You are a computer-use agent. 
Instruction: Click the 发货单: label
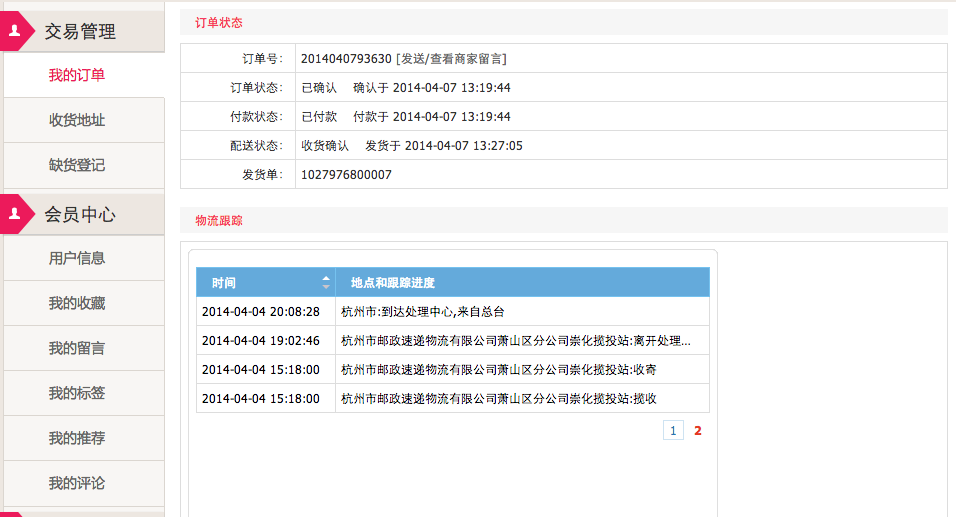click(x=263, y=175)
